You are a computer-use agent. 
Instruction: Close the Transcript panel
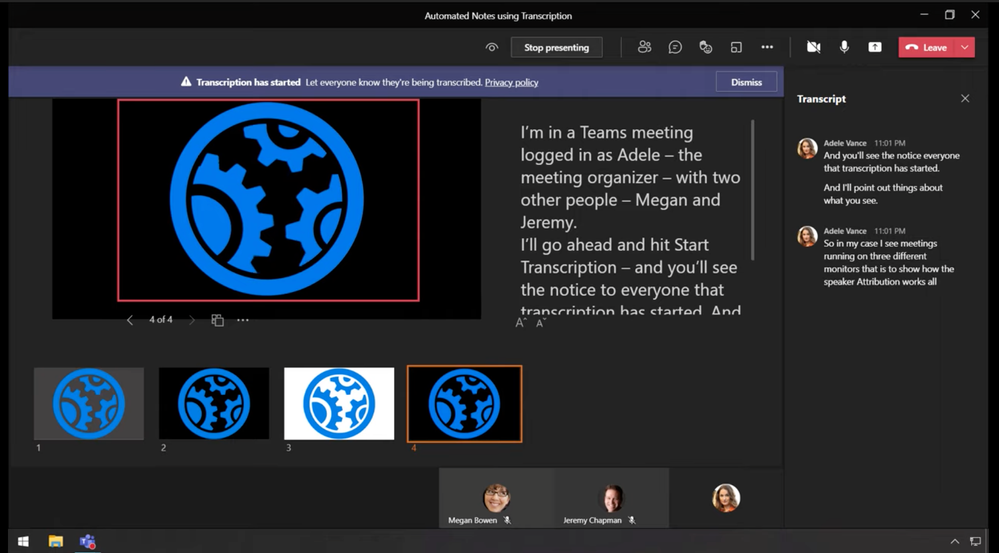pos(965,99)
